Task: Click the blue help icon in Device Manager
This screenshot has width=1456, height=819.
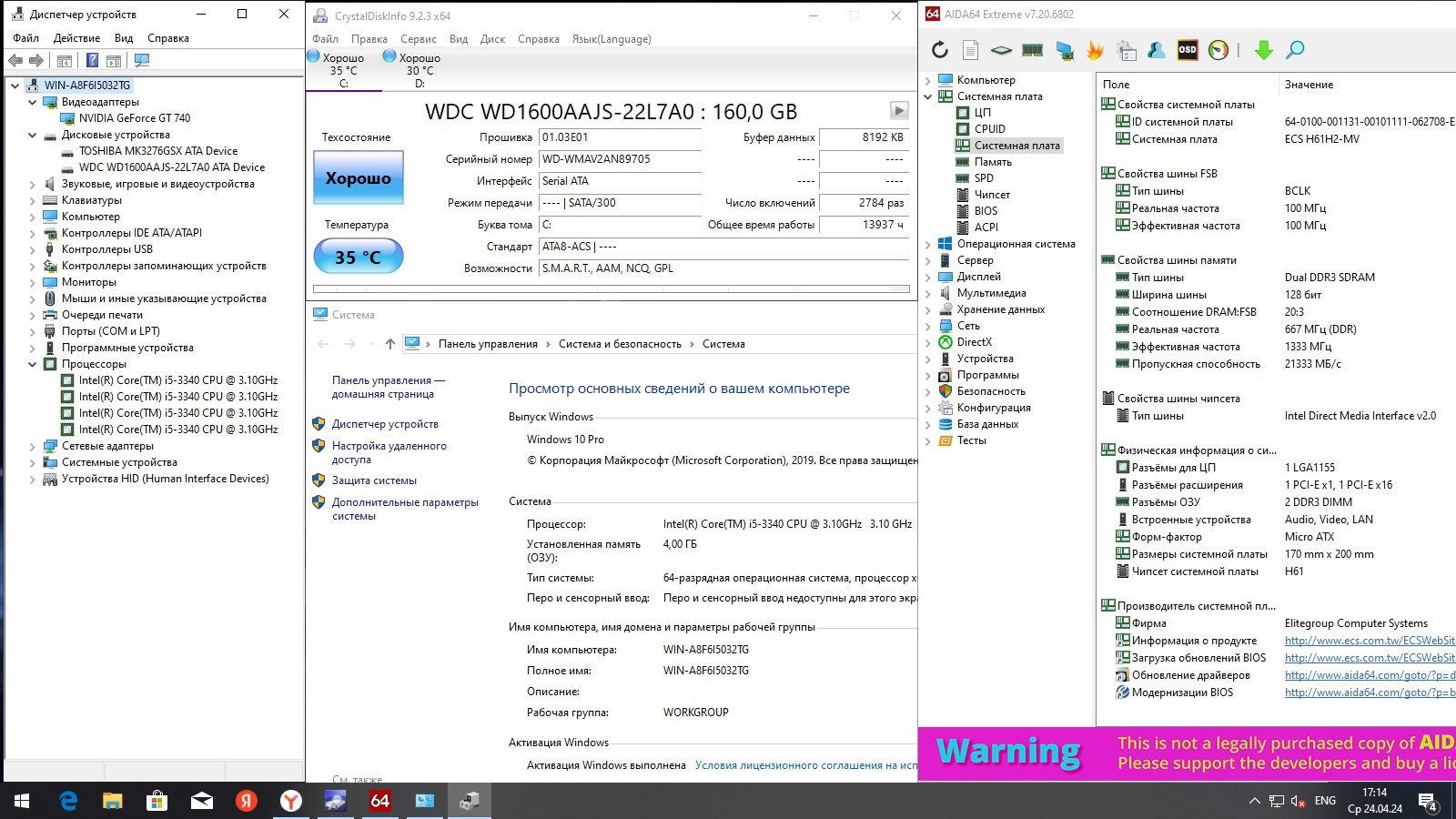Action: tap(92, 61)
